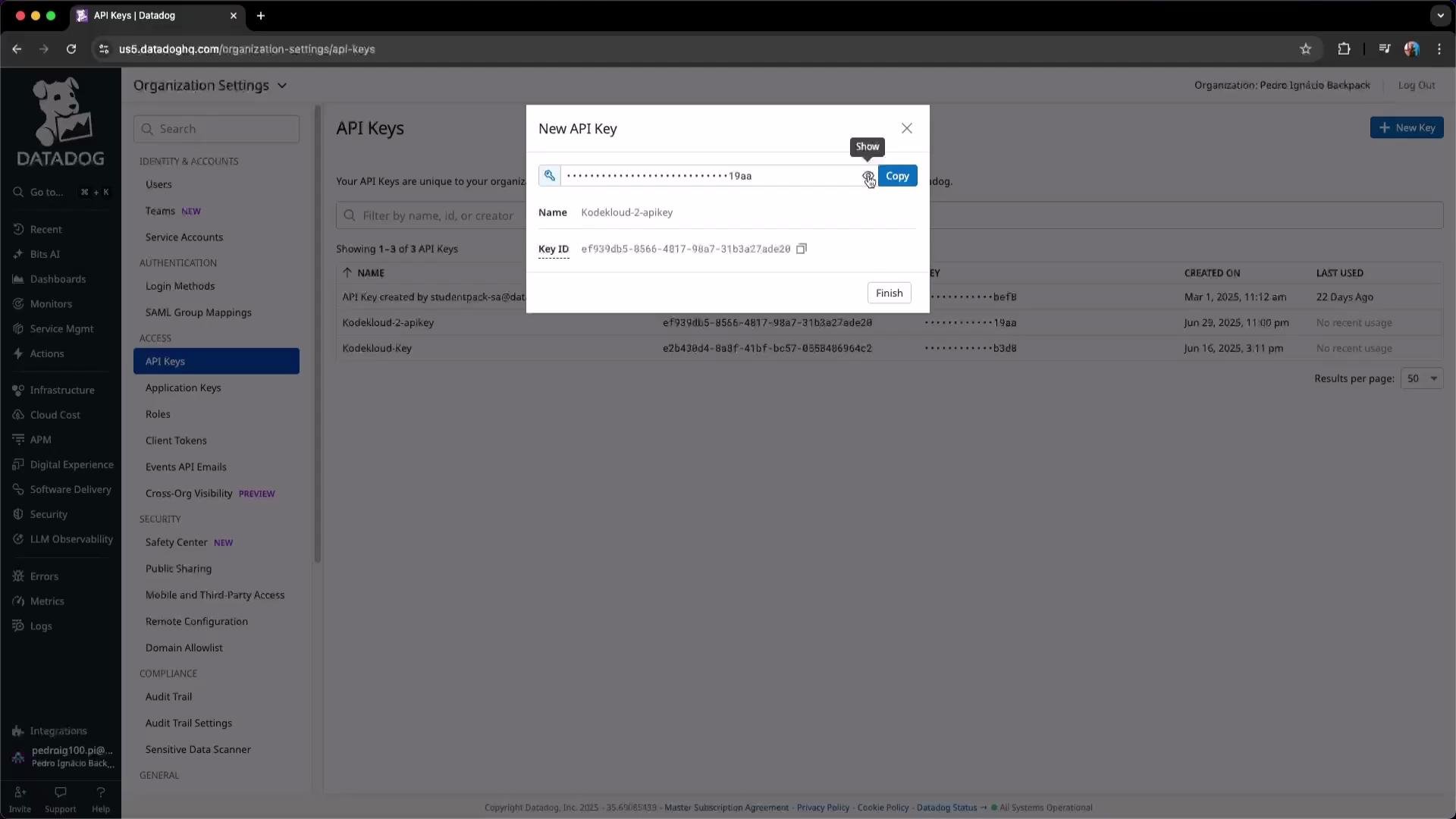Expand the Organization Settings dropdown

[210, 86]
